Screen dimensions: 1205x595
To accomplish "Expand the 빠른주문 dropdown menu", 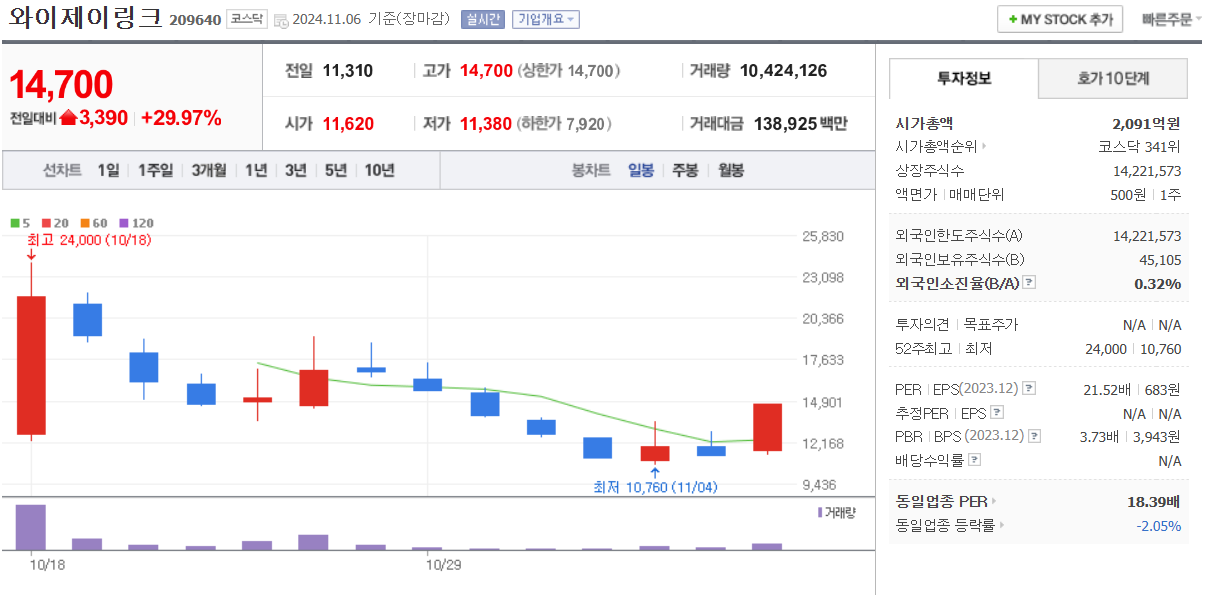I will pos(1172,19).
